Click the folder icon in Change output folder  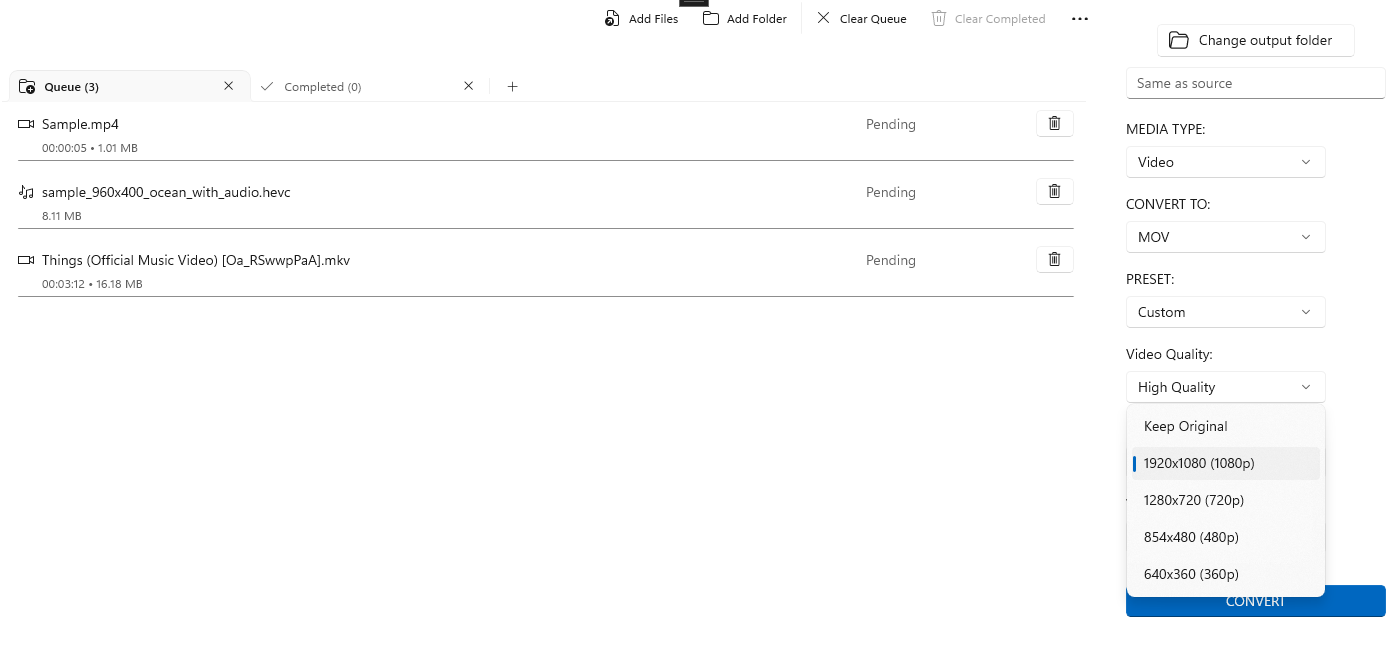pos(1179,41)
